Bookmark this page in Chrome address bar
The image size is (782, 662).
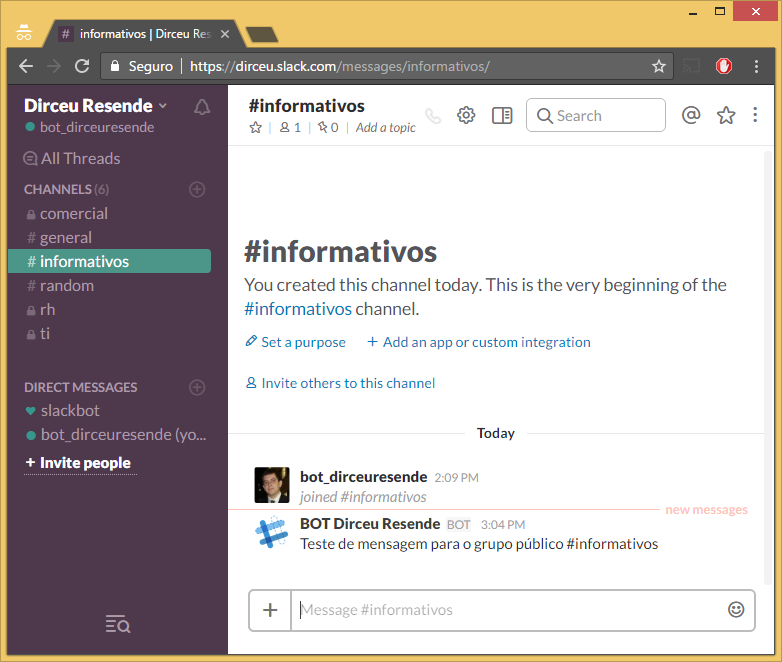[x=659, y=66]
